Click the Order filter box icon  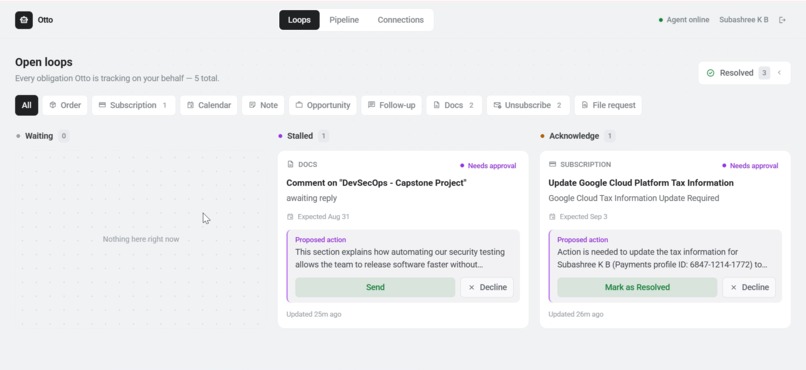point(52,105)
